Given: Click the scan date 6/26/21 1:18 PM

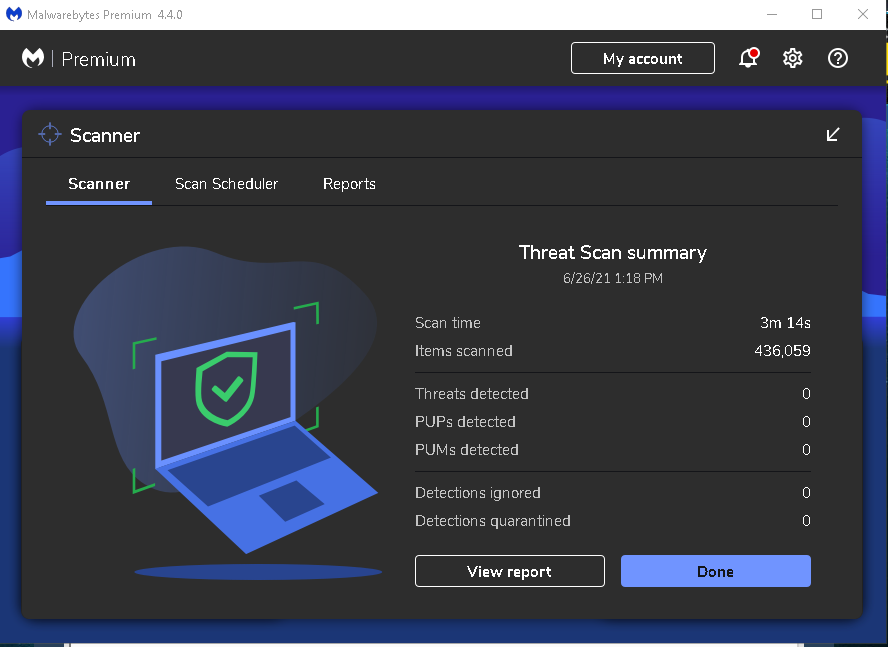Looking at the screenshot, I should click(x=613, y=278).
